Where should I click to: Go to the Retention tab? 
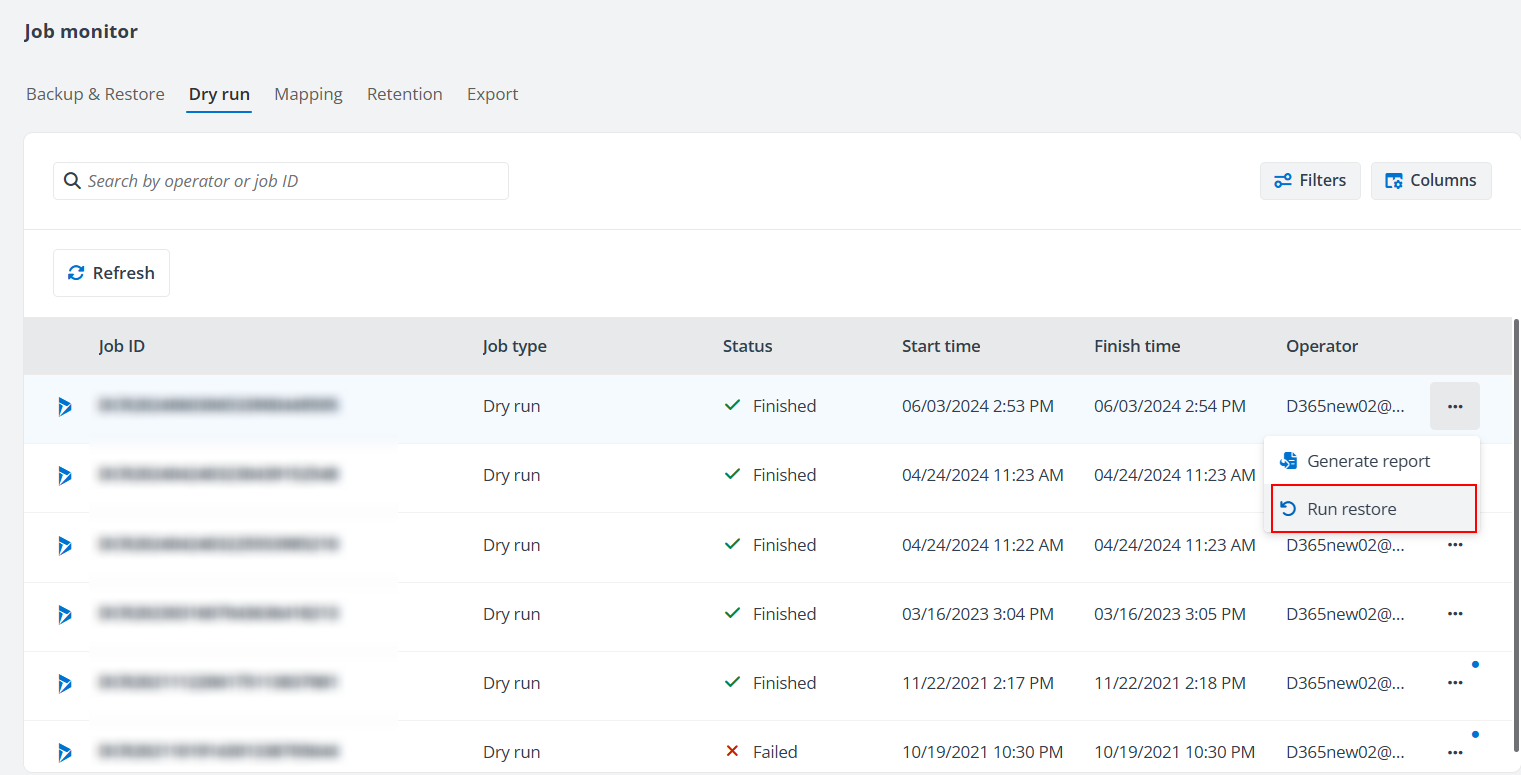tap(404, 94)
